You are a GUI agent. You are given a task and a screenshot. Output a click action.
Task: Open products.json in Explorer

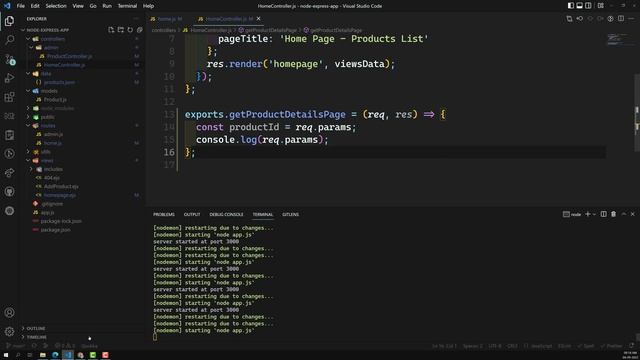(60, 82)
